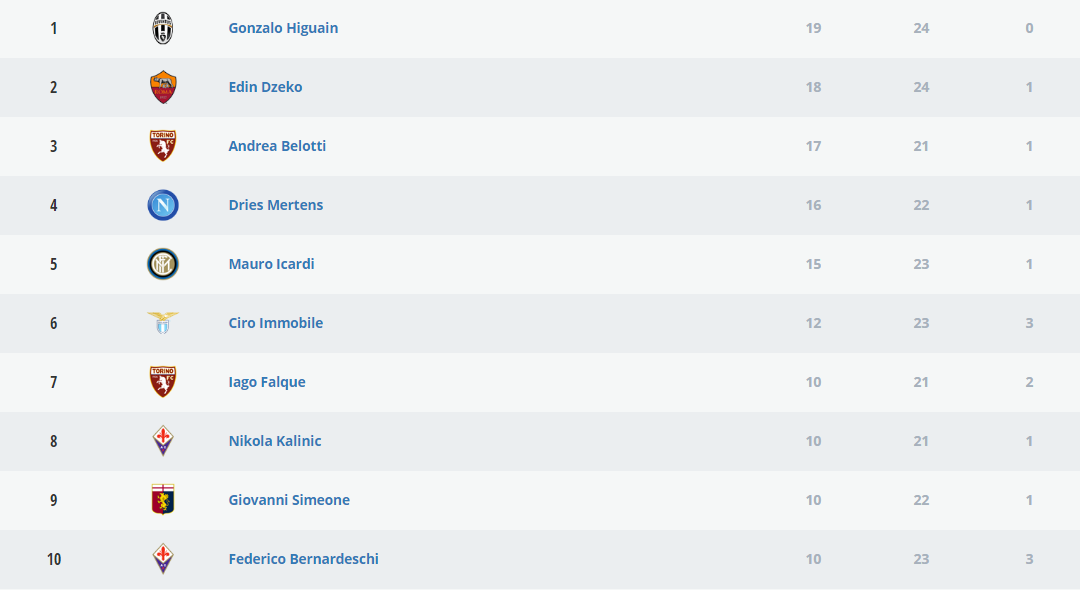
Task: Open the Ciro Immobile player link
Action: coord(276,323)
